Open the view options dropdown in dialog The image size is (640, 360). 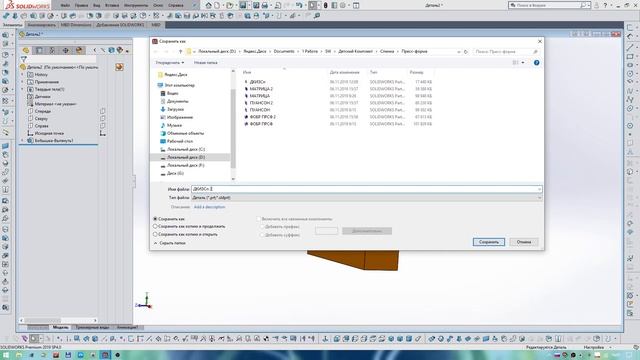tap(523, 62)
